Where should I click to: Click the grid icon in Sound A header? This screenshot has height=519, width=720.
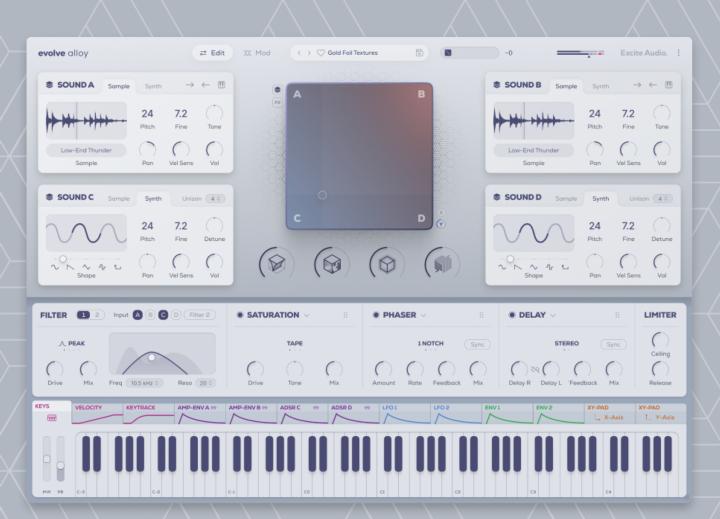pyautogui.click(x=221, y=85)
